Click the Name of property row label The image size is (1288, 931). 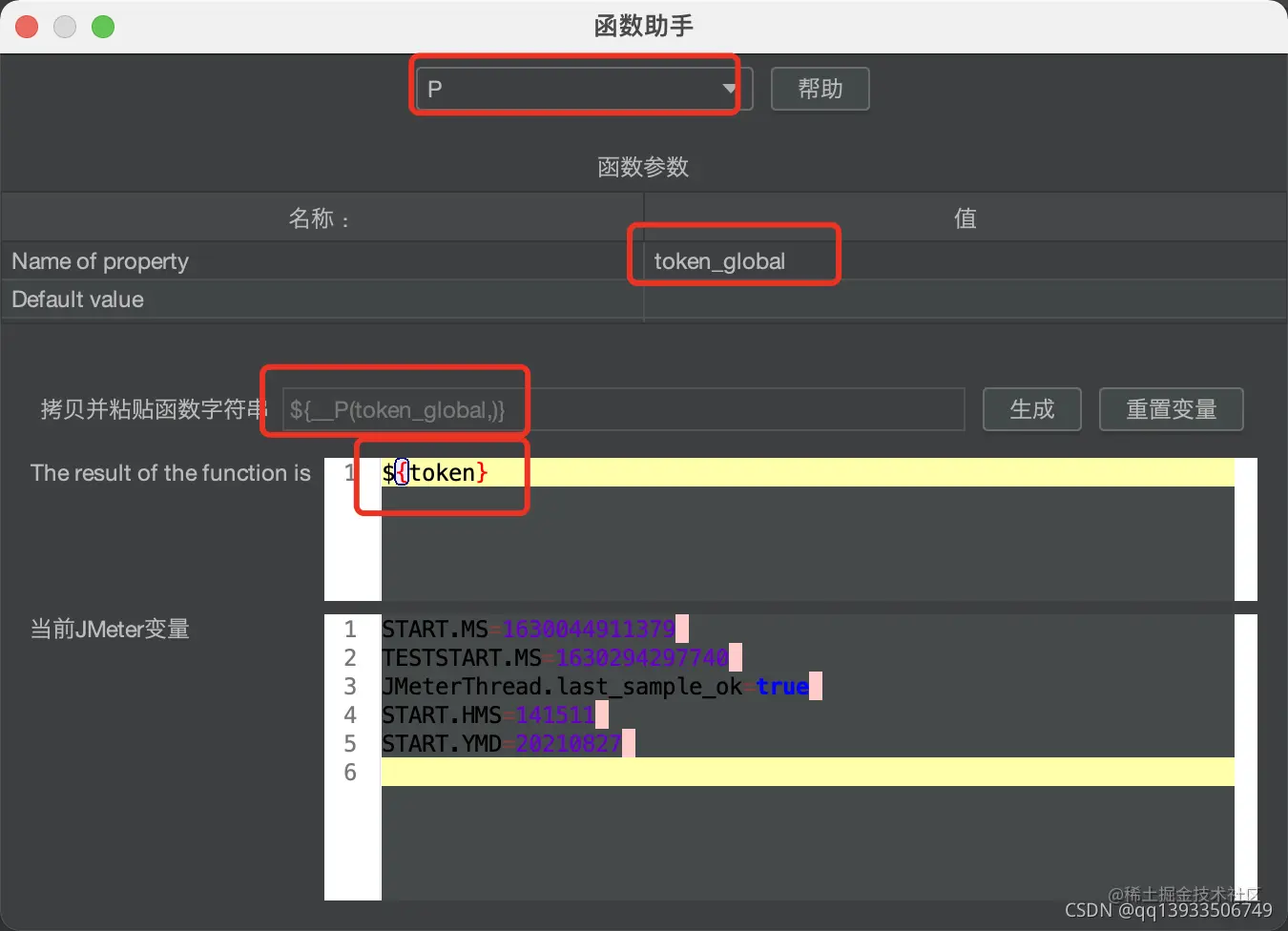pyautogui.click(x=100, y=260)
